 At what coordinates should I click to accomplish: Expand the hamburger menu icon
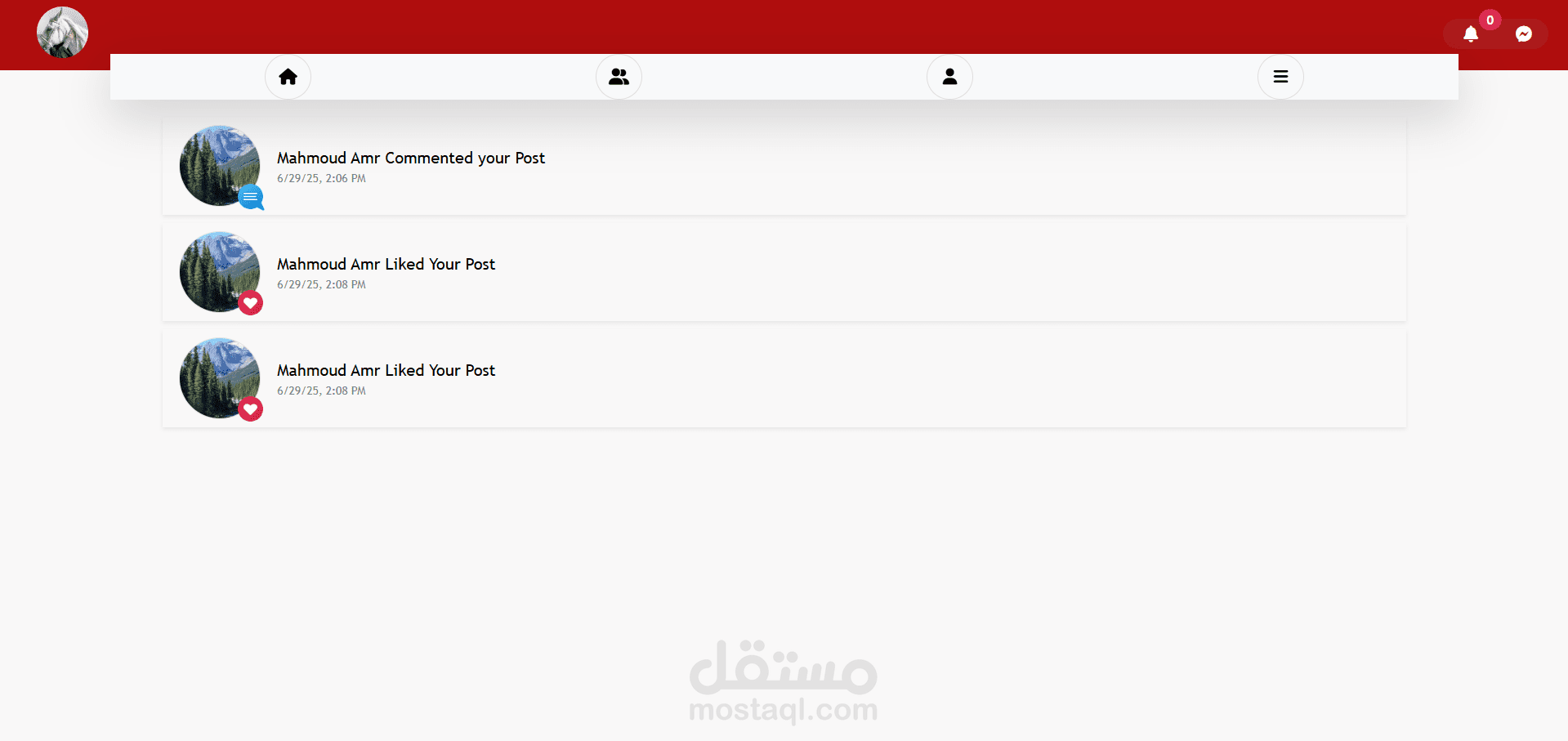1280,77
